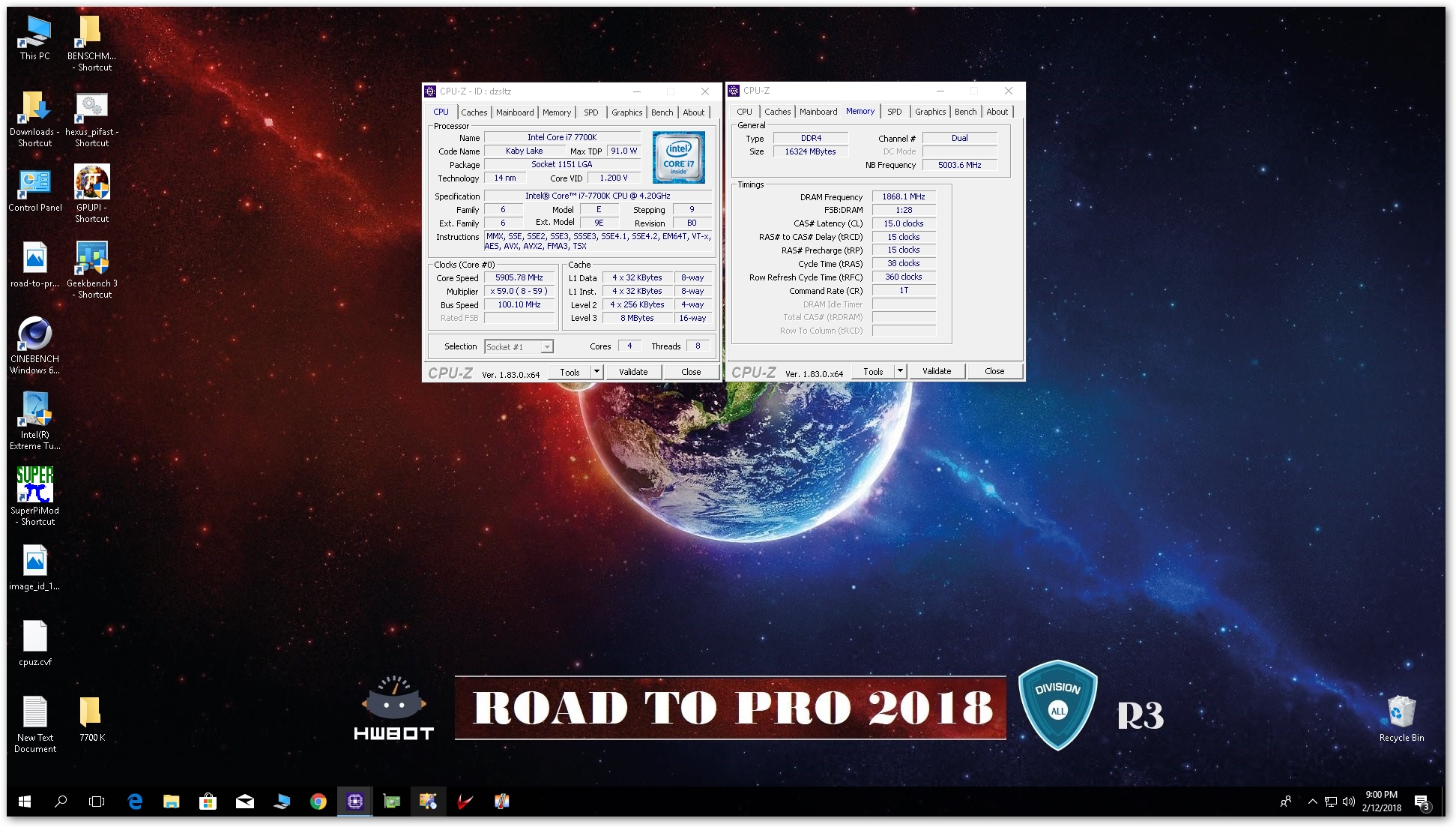This screenshot has height=827, width=1456.
Task: Click multiplier value x 59.0
Action: [519, 291]
